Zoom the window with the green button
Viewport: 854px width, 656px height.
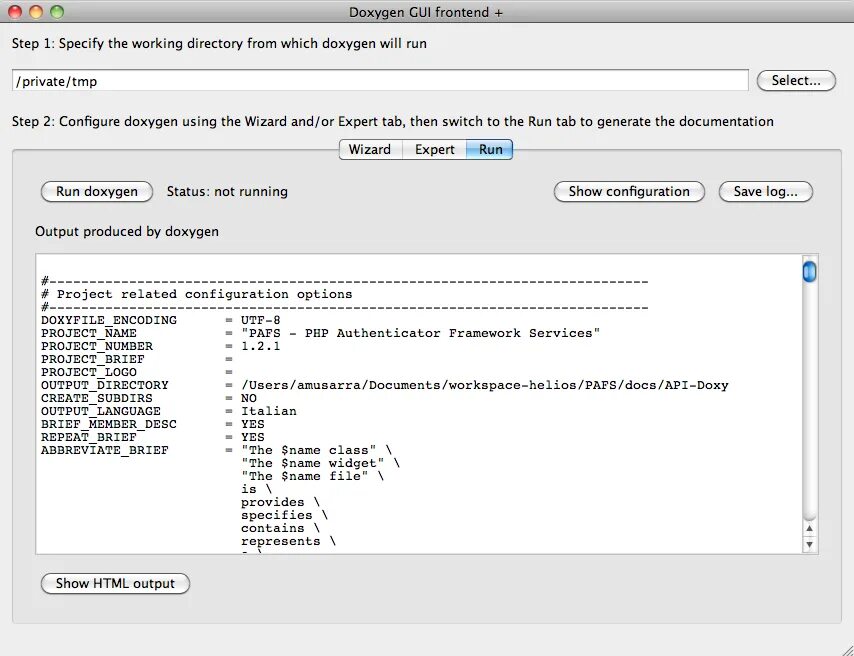pyautogui.click(x=57, y=12)
